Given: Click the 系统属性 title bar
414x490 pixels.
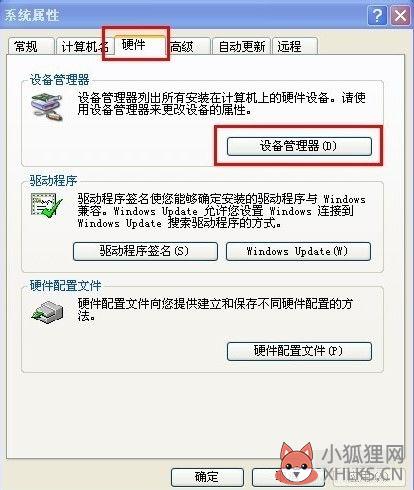Looking at the screenshot, I should point(183,15).
